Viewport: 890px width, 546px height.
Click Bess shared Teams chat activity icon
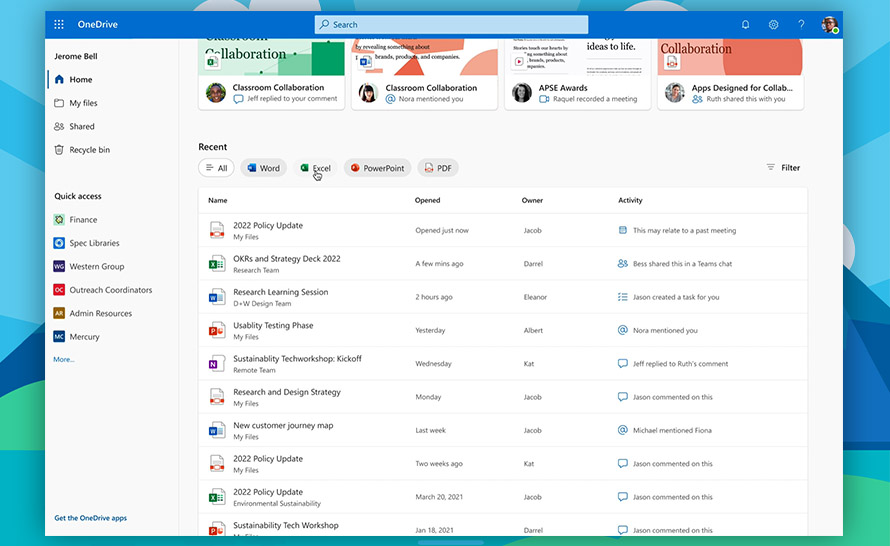(x=623, y=264)
